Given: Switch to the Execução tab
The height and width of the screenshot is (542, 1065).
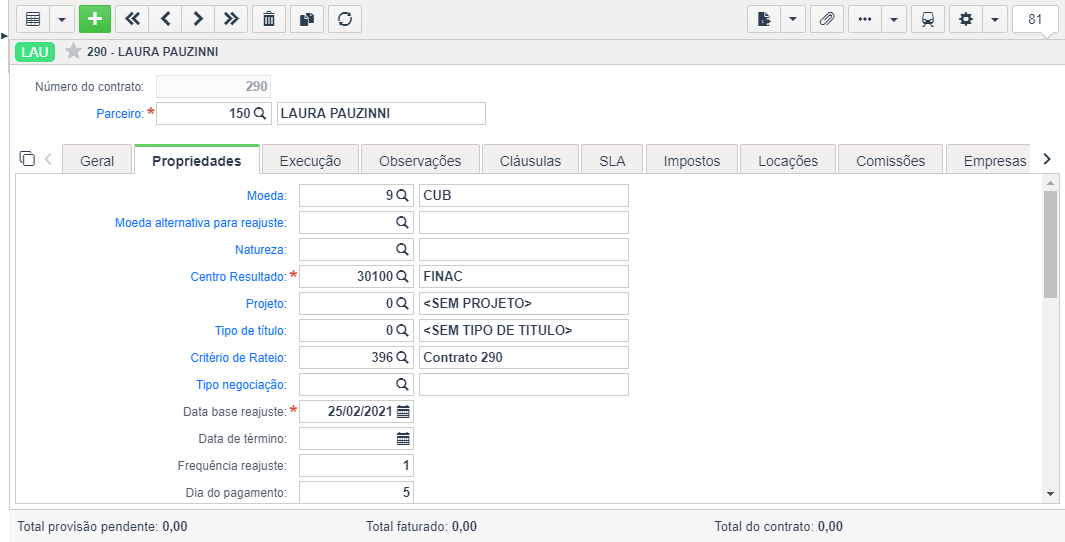Looking at the screenshot, I should point(310,161).
